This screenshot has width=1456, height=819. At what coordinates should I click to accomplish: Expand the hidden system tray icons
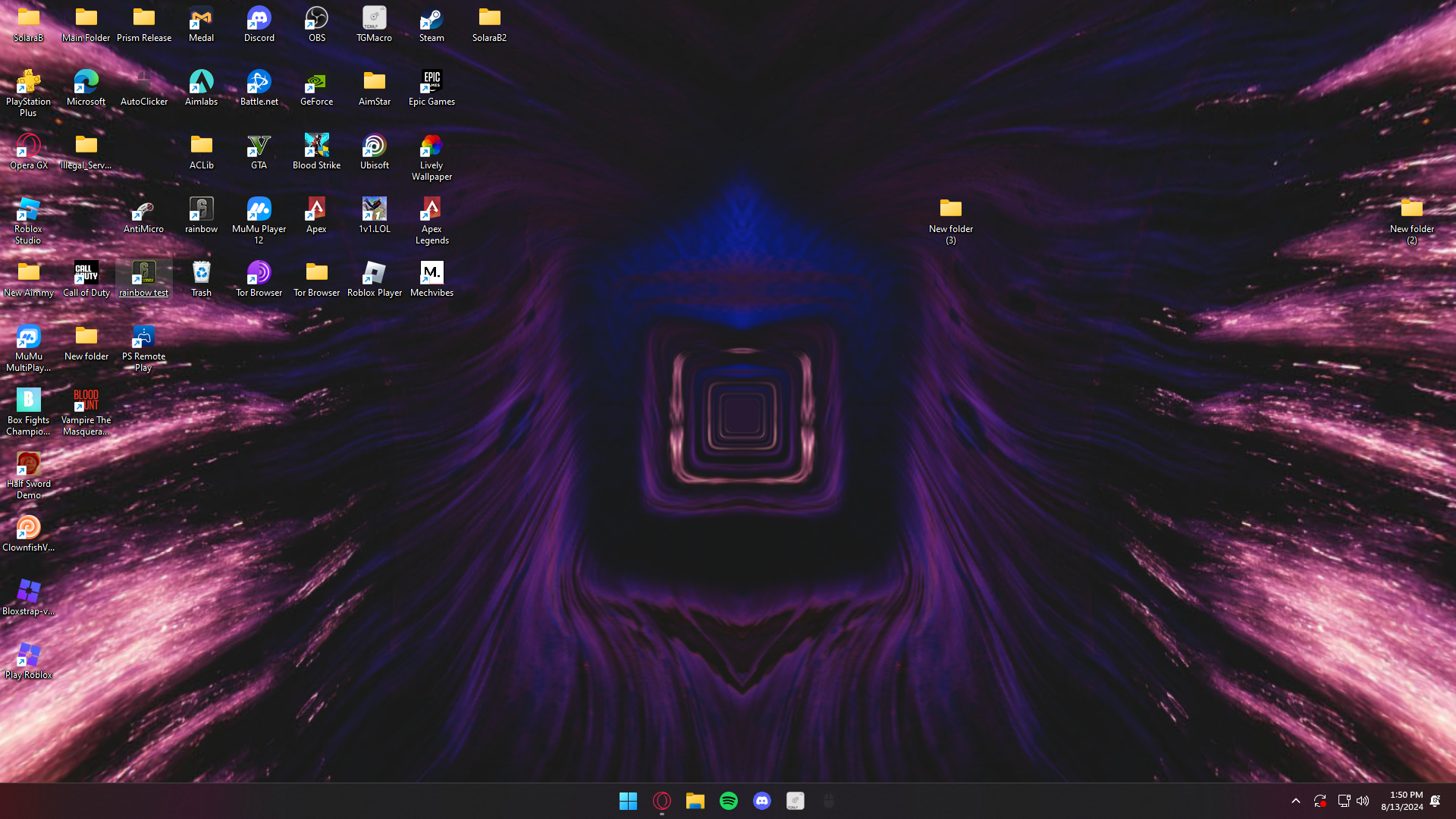[1295, 801]
